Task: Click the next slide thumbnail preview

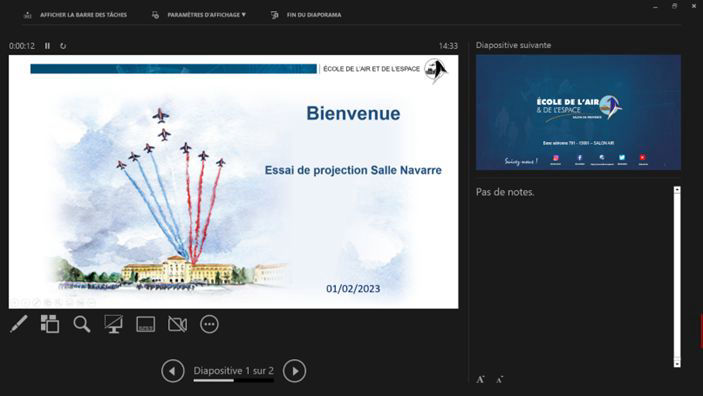Action: point(578,113)
